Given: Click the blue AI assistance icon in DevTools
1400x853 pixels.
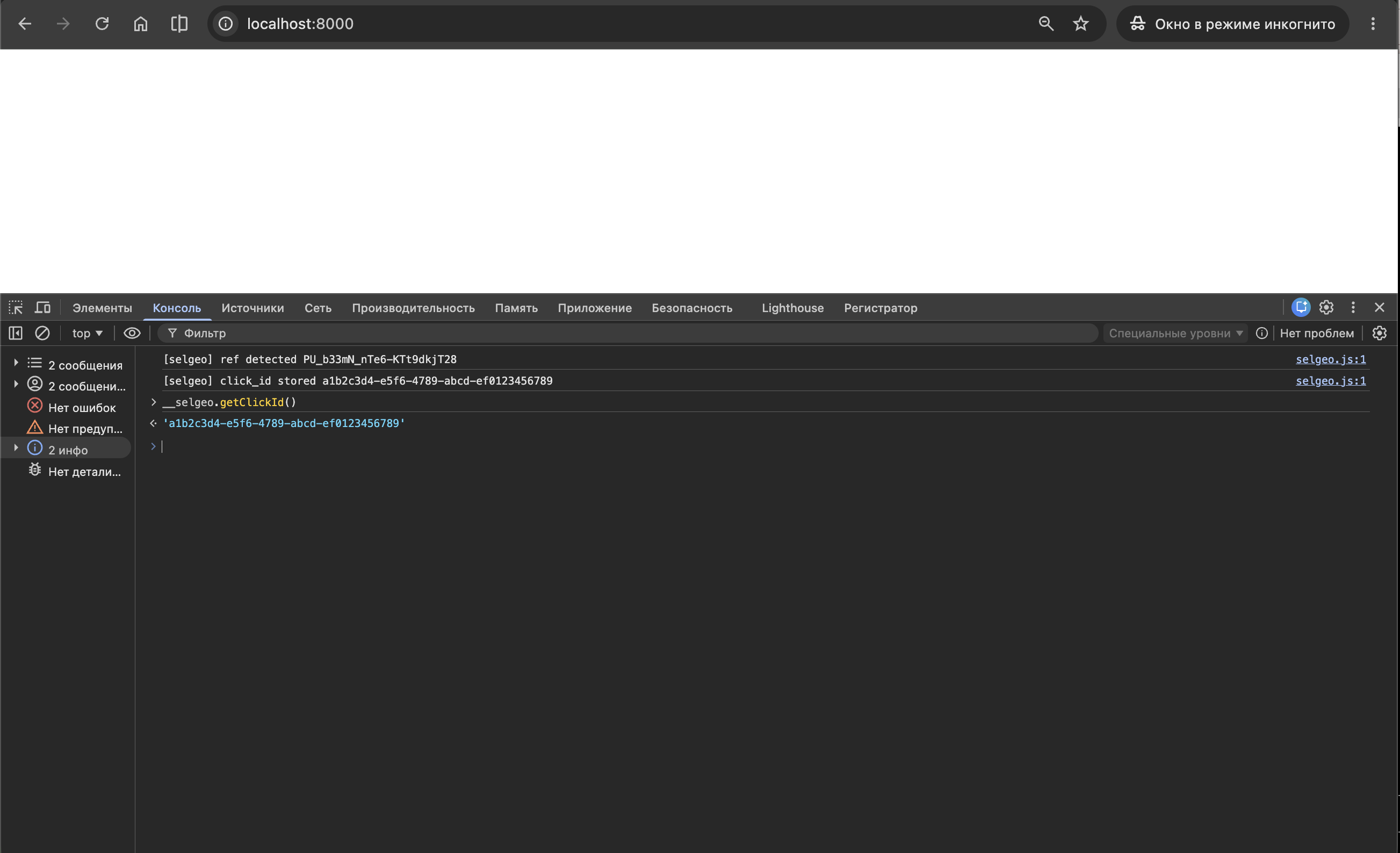Looking at the screenshot, I should tap(1301, 307).
